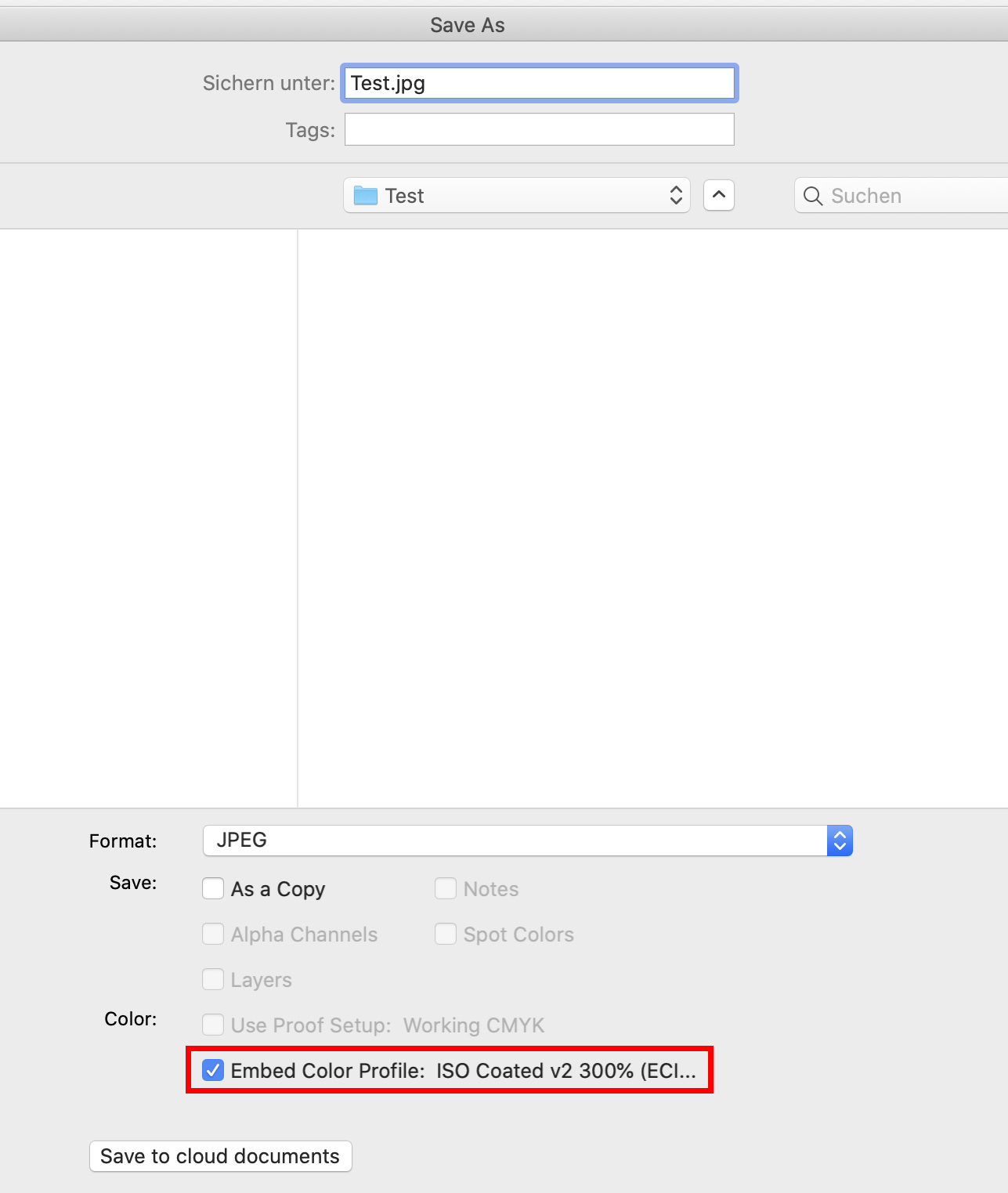Collapse dialog with the up chevron button
This screenshot has width=1008, height=1193.
(718, 195)
